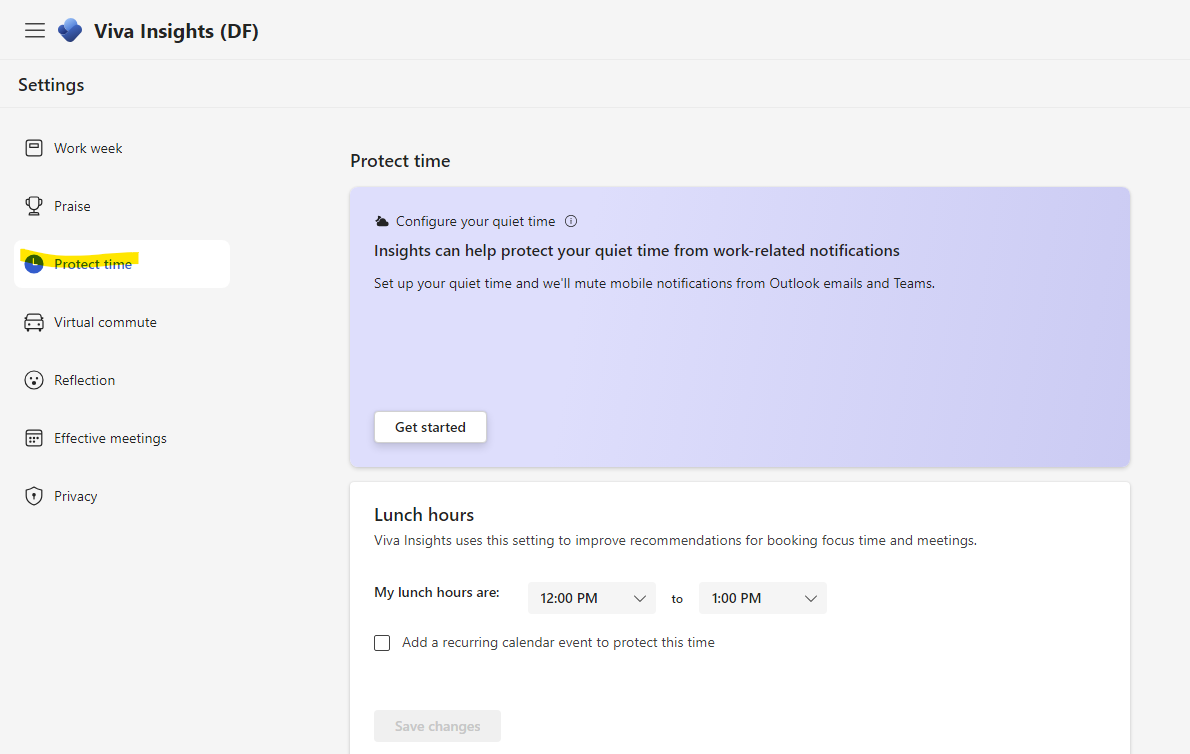This screenshot has height=754, width=1190.
Task: Open Privacy settings
Action: 121,496
